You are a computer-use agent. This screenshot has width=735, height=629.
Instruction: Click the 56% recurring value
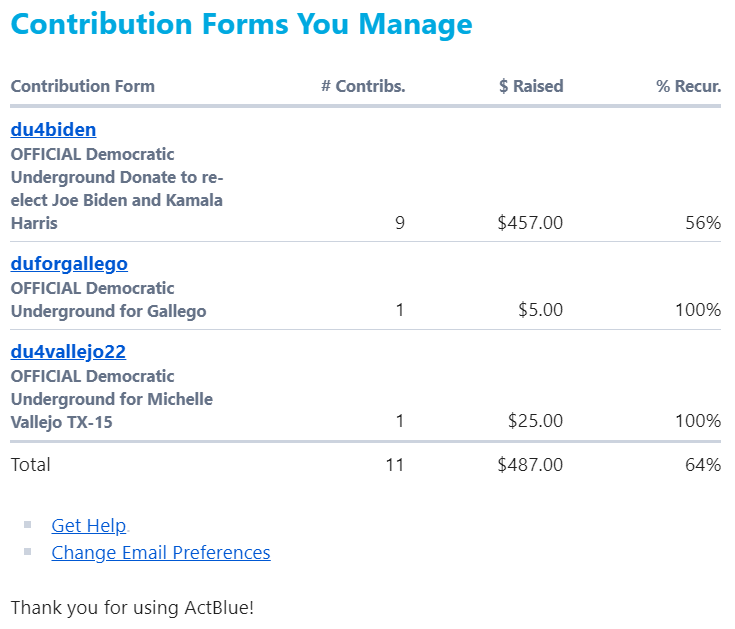(702, 223)
